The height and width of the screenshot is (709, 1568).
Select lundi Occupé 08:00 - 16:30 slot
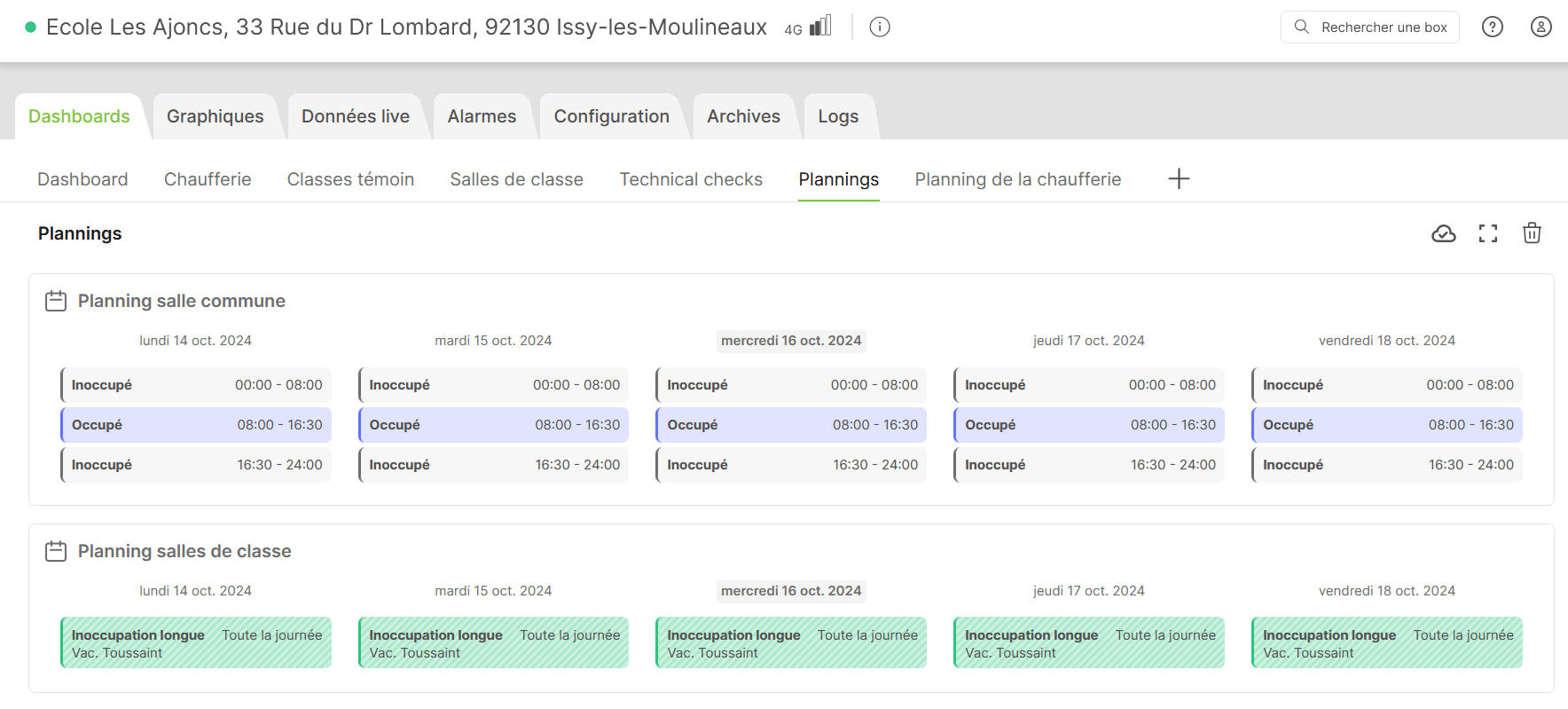pyautogui.click(x=196, y=425)
